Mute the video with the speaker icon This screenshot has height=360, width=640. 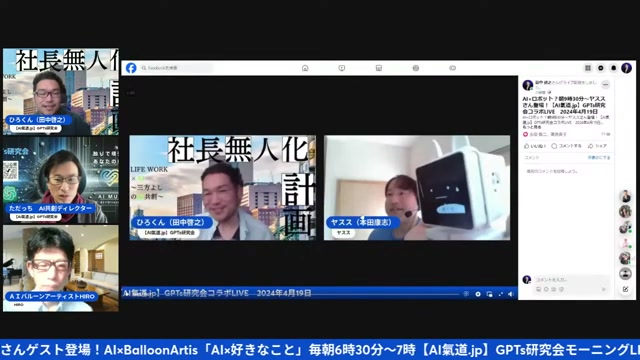511,294
